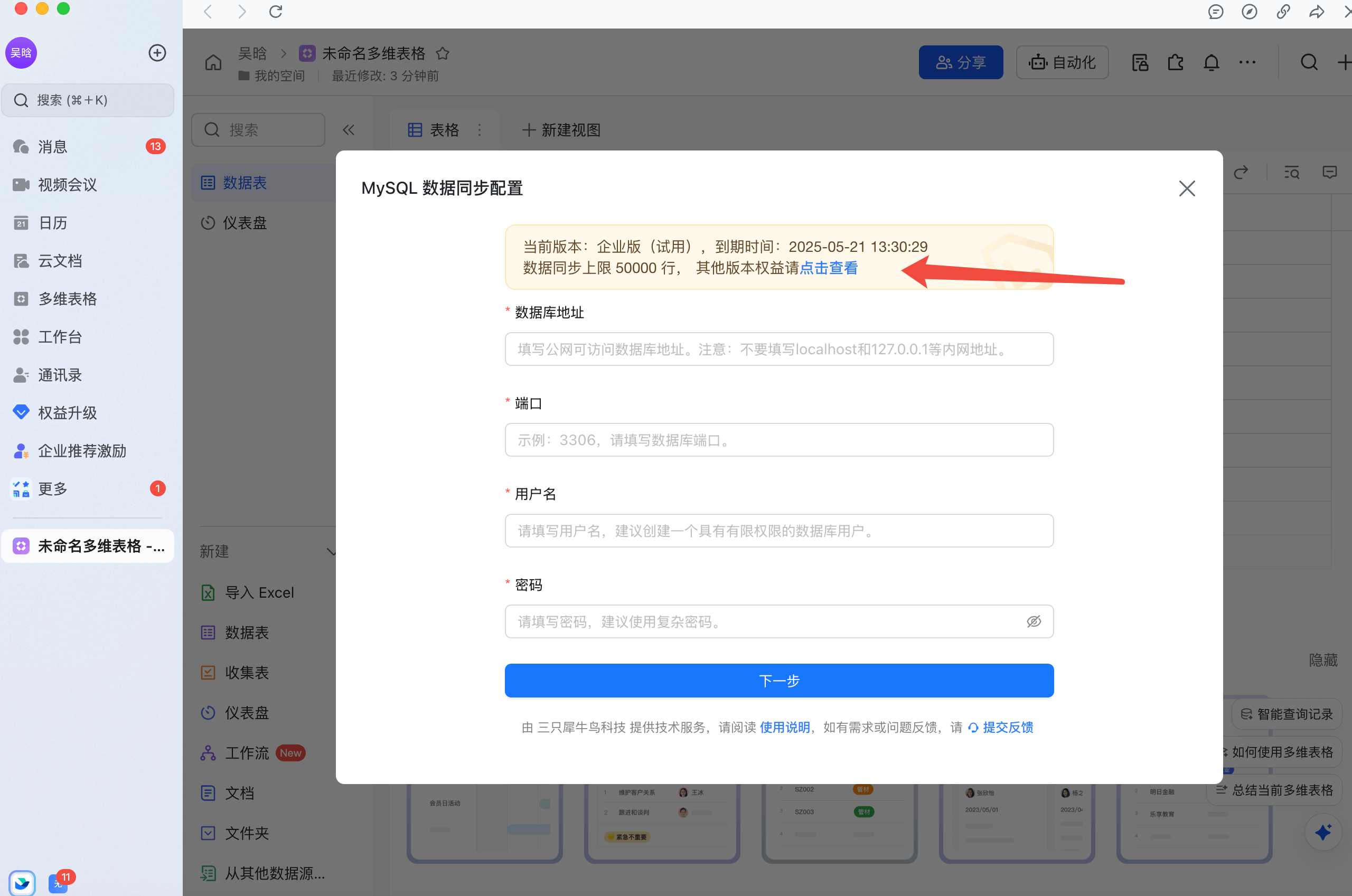Create a new 文件夹
Image resolution: width=1352 pixels, height=896 pixels.
coord(235,833)
